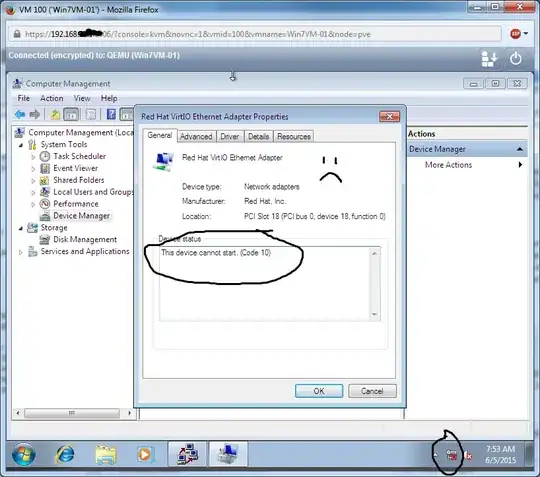Viewport: 540px width, 477px height.
Task: Expand Services and Applications node arrow
Action: click(21, 252)
